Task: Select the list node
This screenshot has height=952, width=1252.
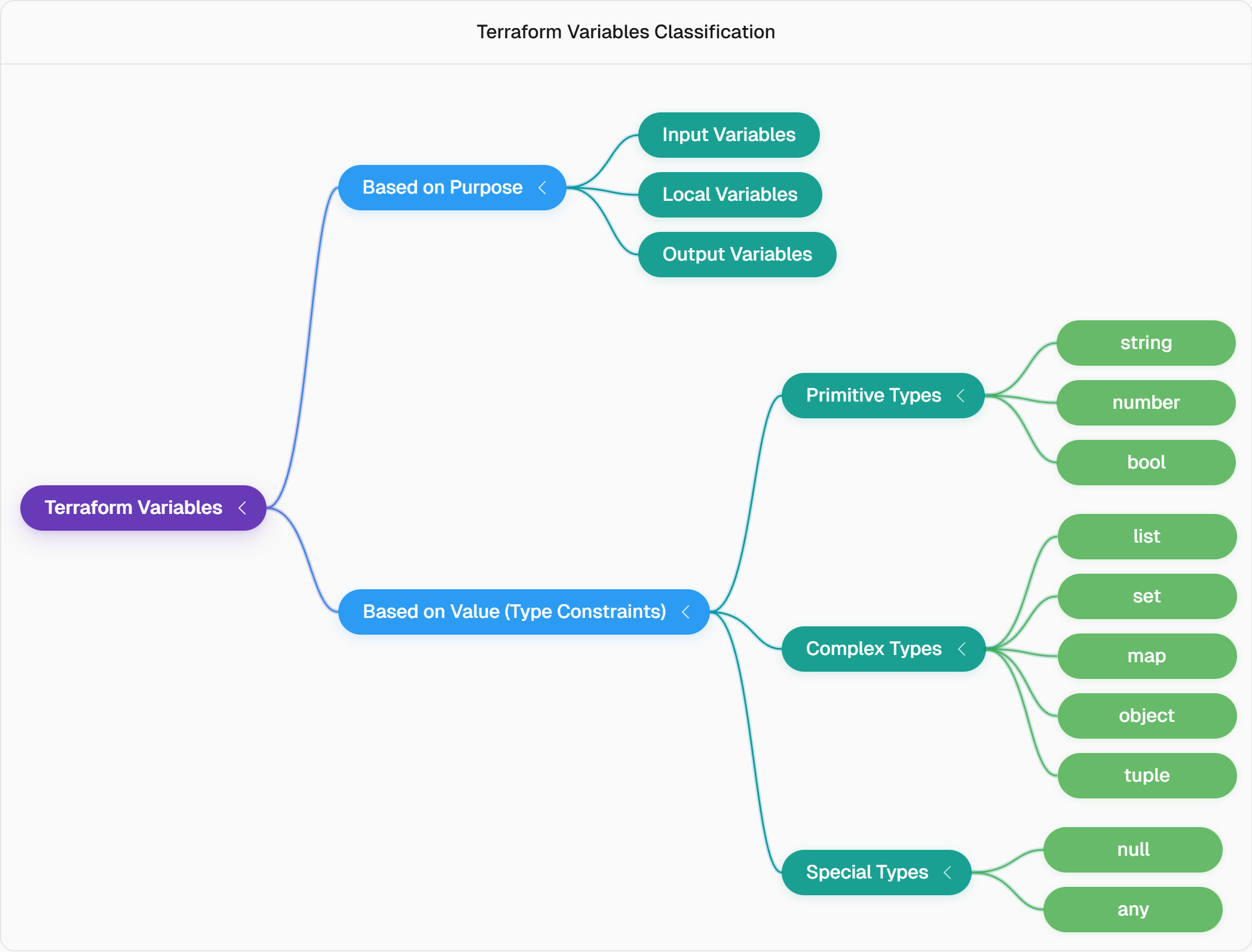Action: pos(1147,537)
